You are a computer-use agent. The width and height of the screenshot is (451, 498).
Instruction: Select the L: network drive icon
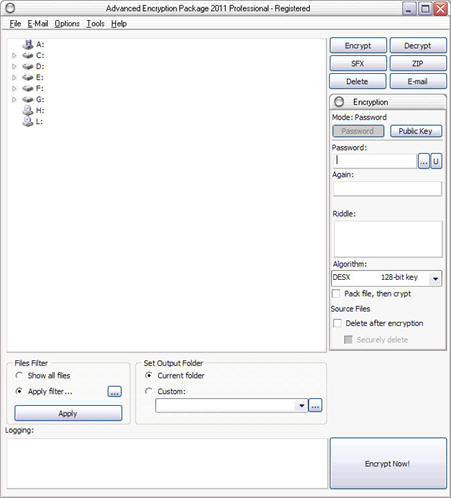tap(28, 121)
